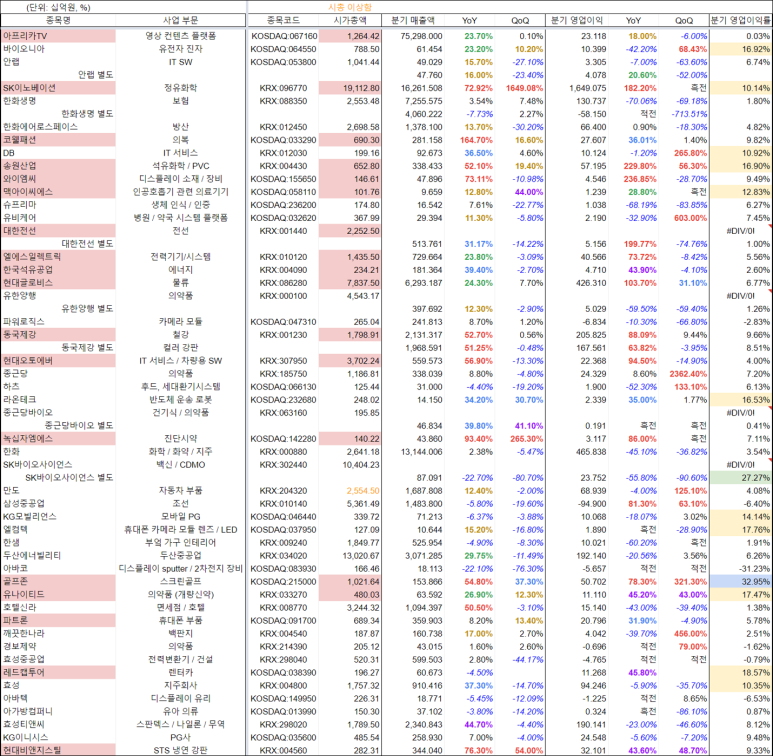Image resolution: width=773 pixels, height=756 pixels.
Task: Select the 깨끗한나라 name cell
Action: (58, 633)
